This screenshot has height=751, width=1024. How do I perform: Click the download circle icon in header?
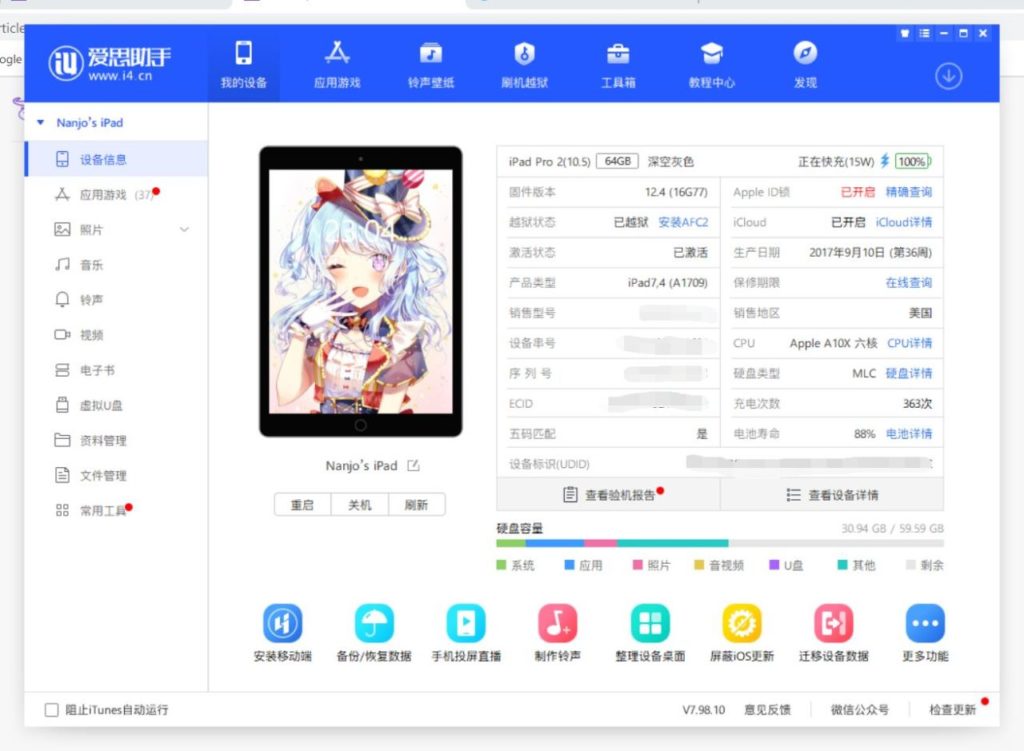[948, 76]
